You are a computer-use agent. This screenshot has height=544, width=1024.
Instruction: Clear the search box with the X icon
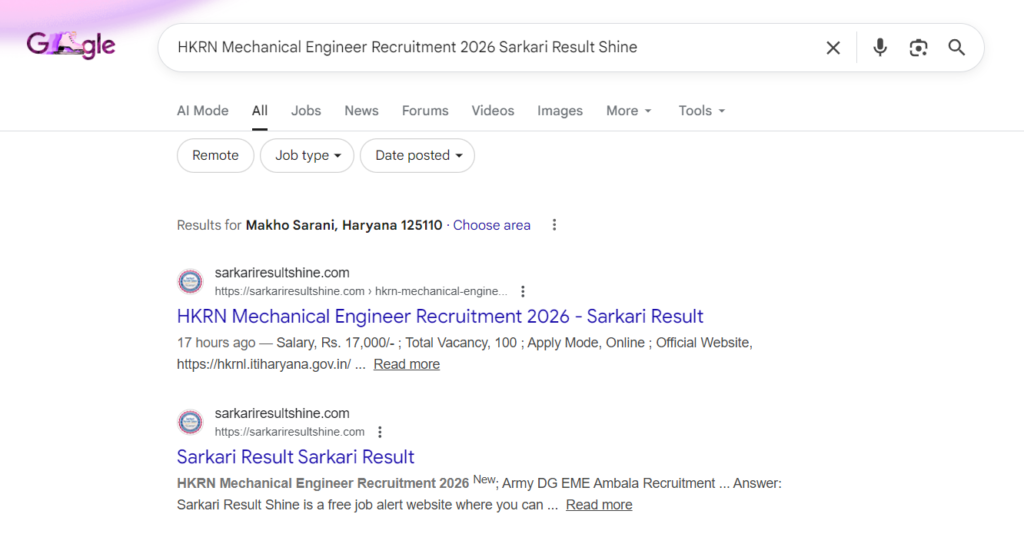[833, 48]
